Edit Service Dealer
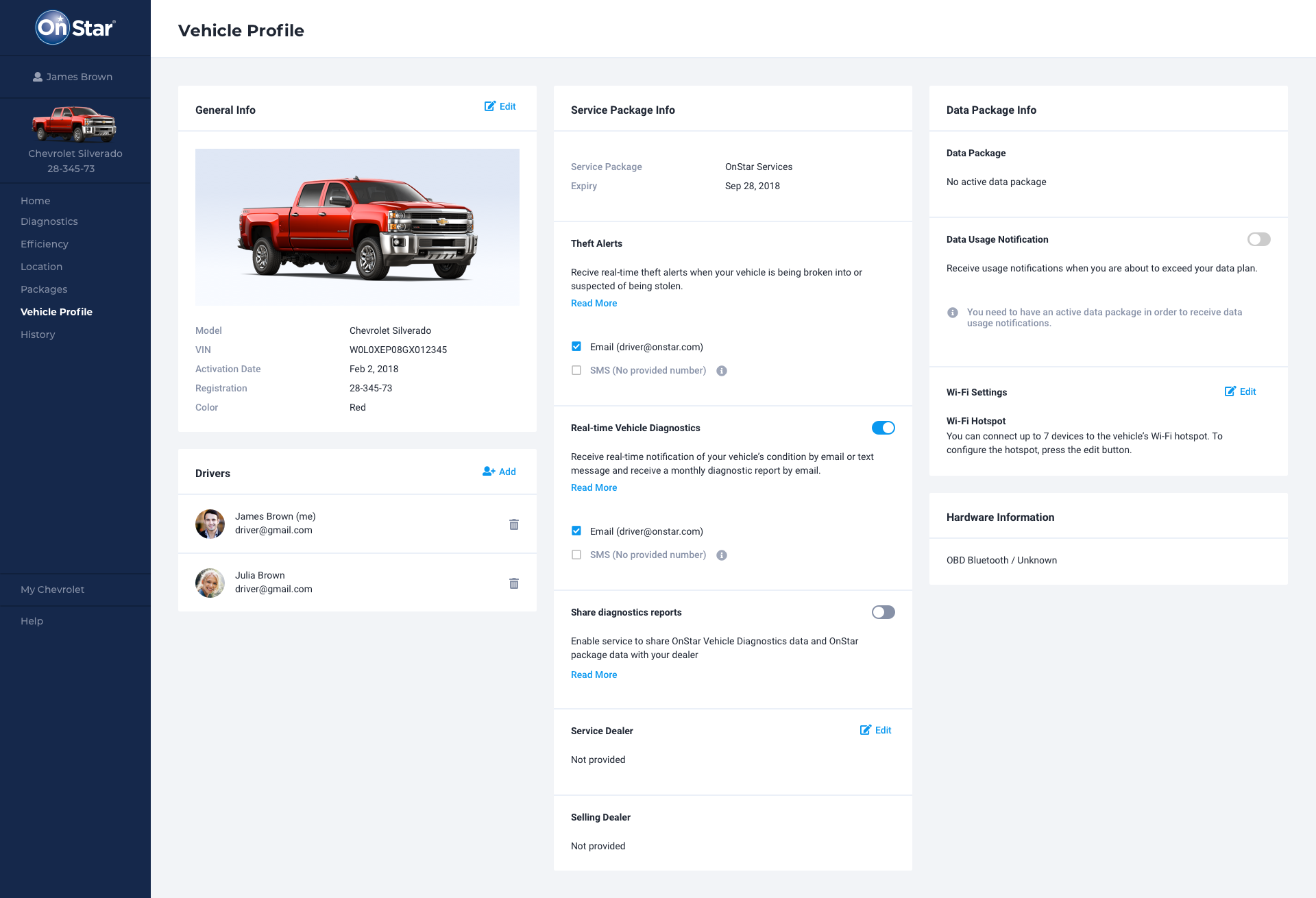This screenshot has height=898, width=1316. [876, 730]
